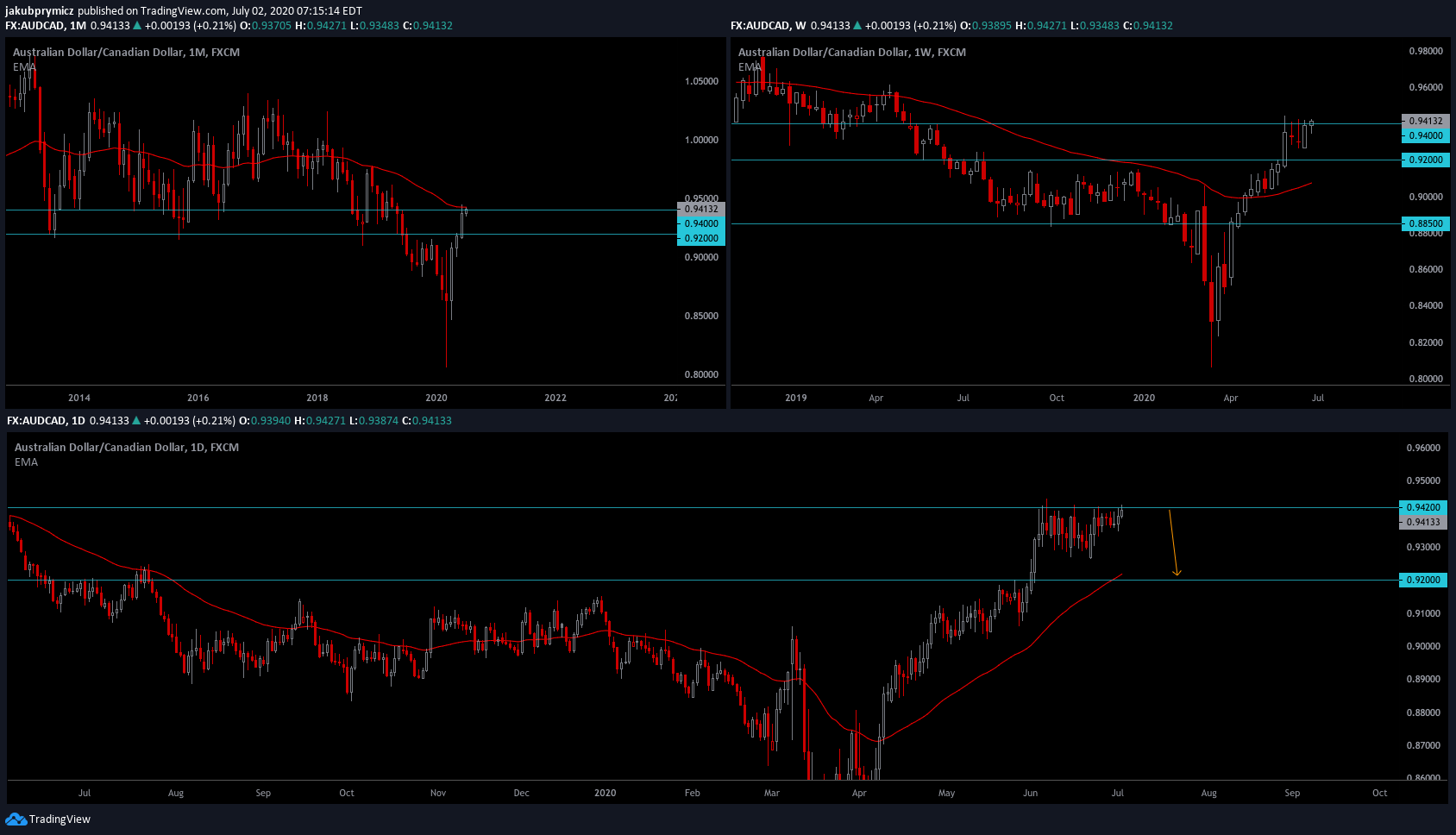Click the 0.96000 weekly price axis label
Viewport: 1456px width, 835px height.
[x=1426, y=87]
